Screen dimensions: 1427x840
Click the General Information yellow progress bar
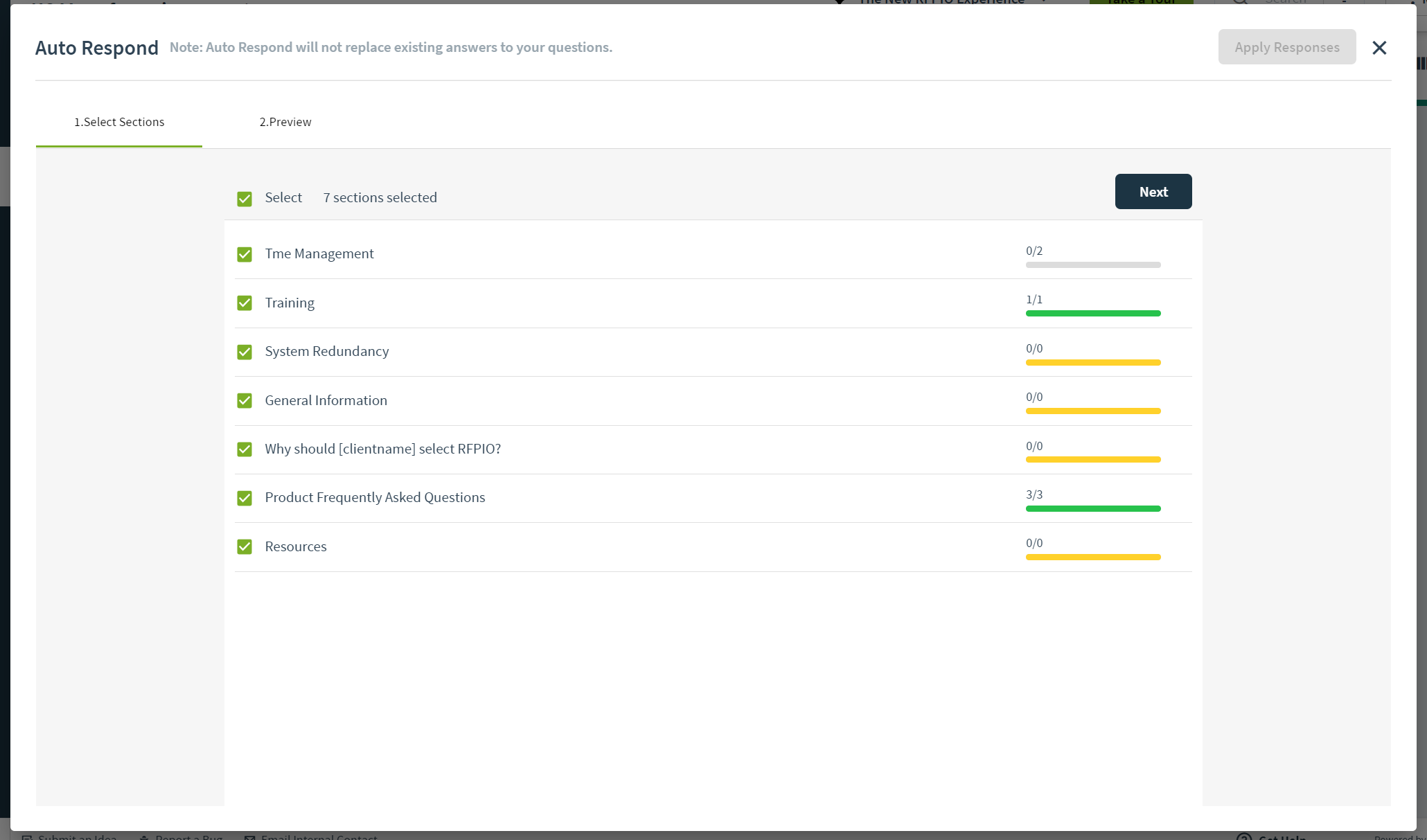[x=1093, y=411]
